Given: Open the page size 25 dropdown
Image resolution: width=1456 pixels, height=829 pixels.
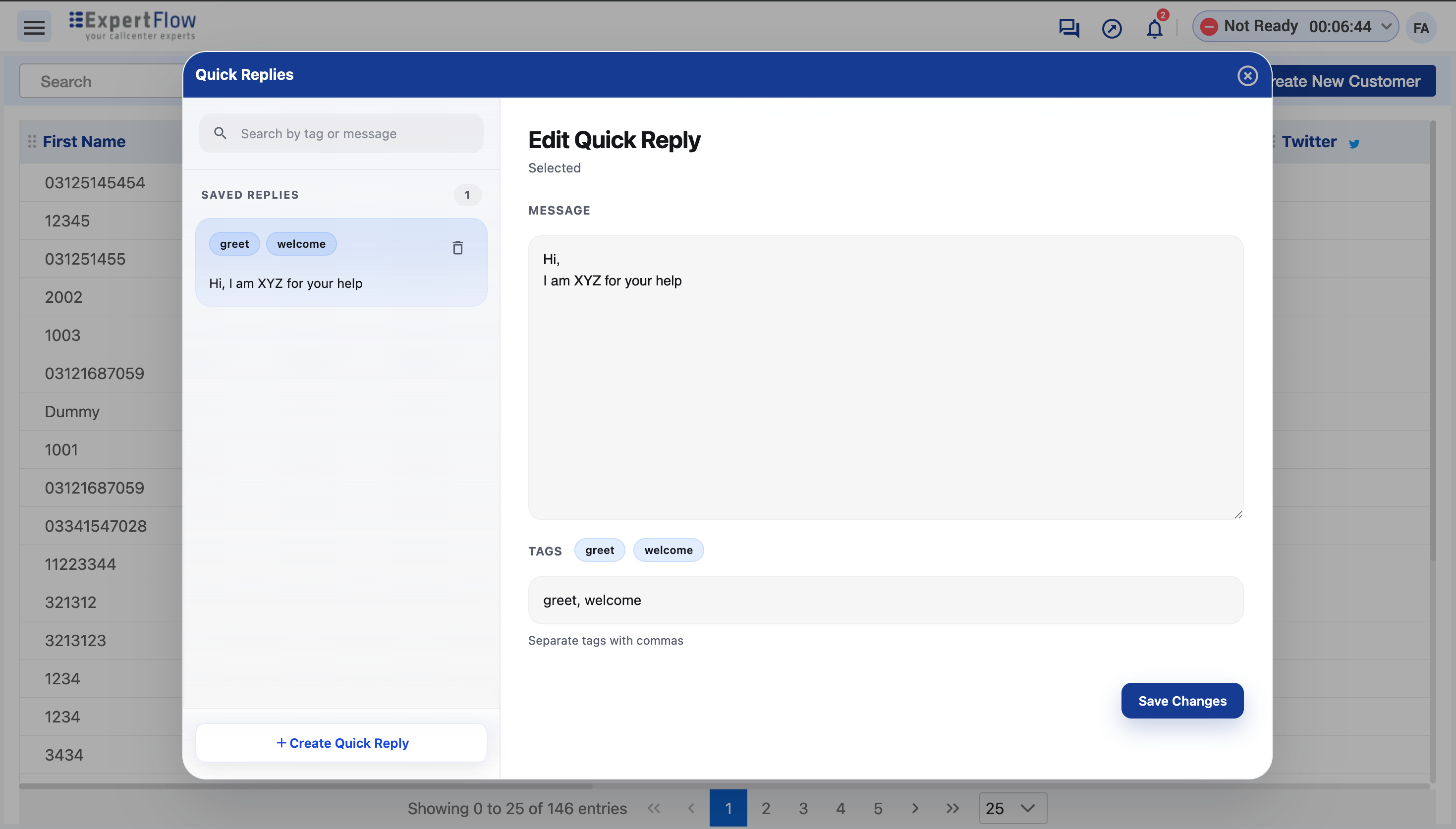Looking at the screenshot, I should [x=1012, y=808].
